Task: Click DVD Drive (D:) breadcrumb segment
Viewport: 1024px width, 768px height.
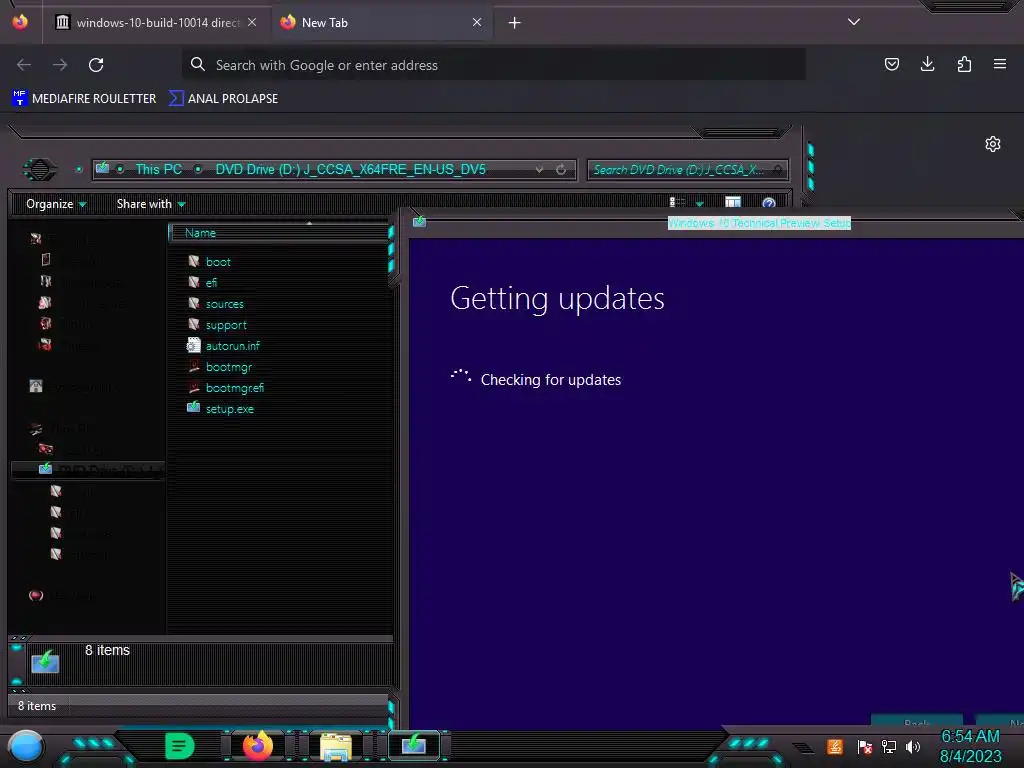Action: [x=351, y=169]
